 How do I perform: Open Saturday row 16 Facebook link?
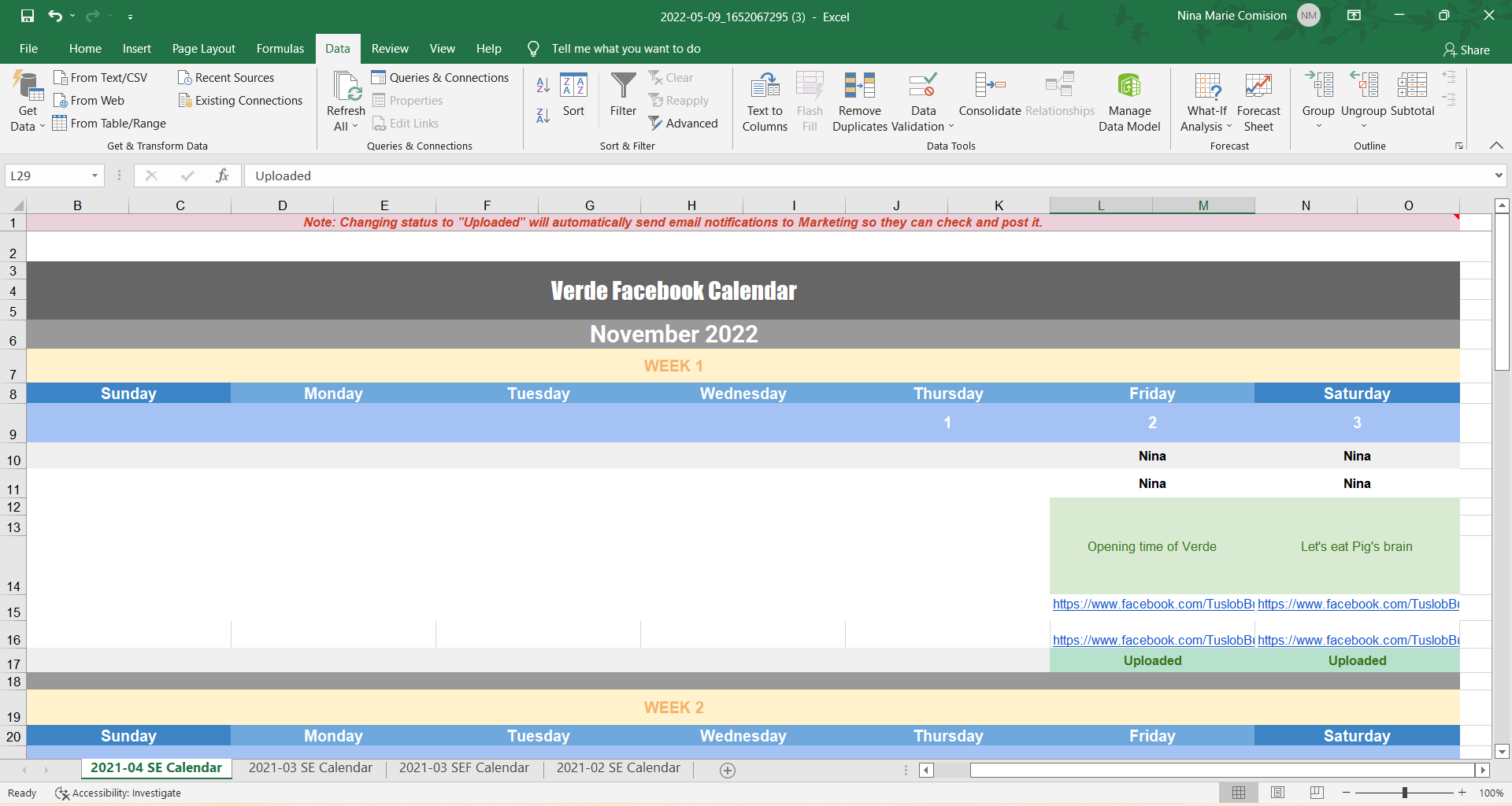coord(1358,640)
